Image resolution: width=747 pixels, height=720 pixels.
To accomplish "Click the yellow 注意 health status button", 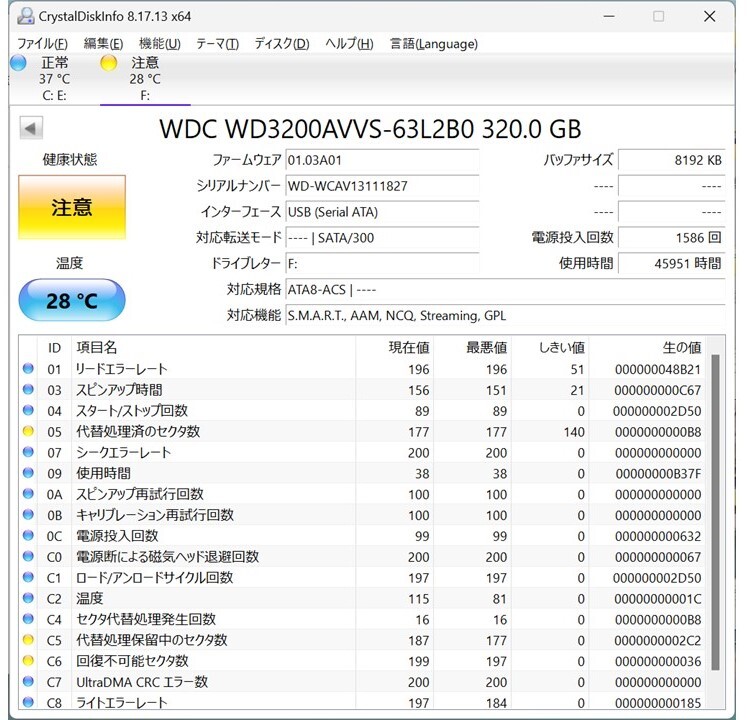I will click(72, 207).
